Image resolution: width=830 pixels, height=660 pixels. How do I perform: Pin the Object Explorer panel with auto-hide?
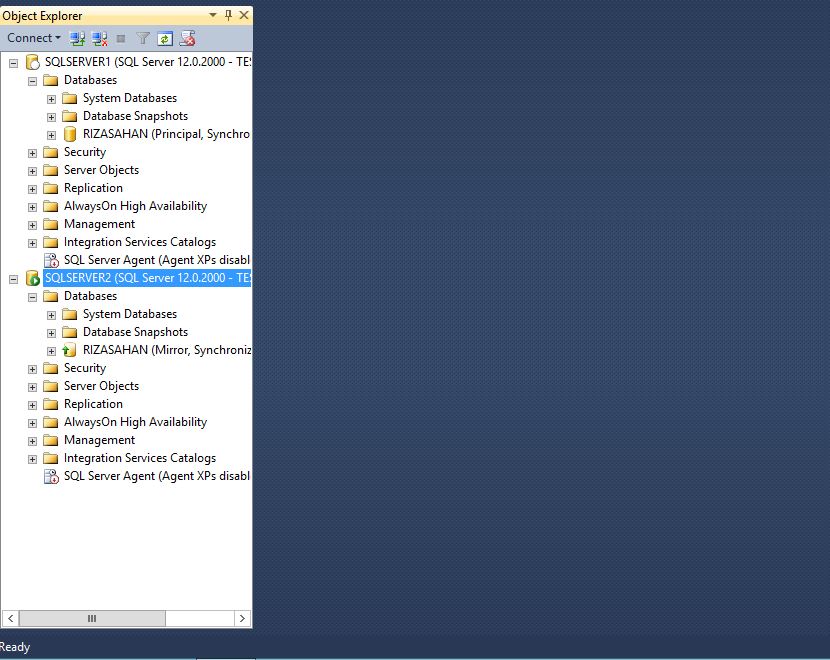[229, 15]
